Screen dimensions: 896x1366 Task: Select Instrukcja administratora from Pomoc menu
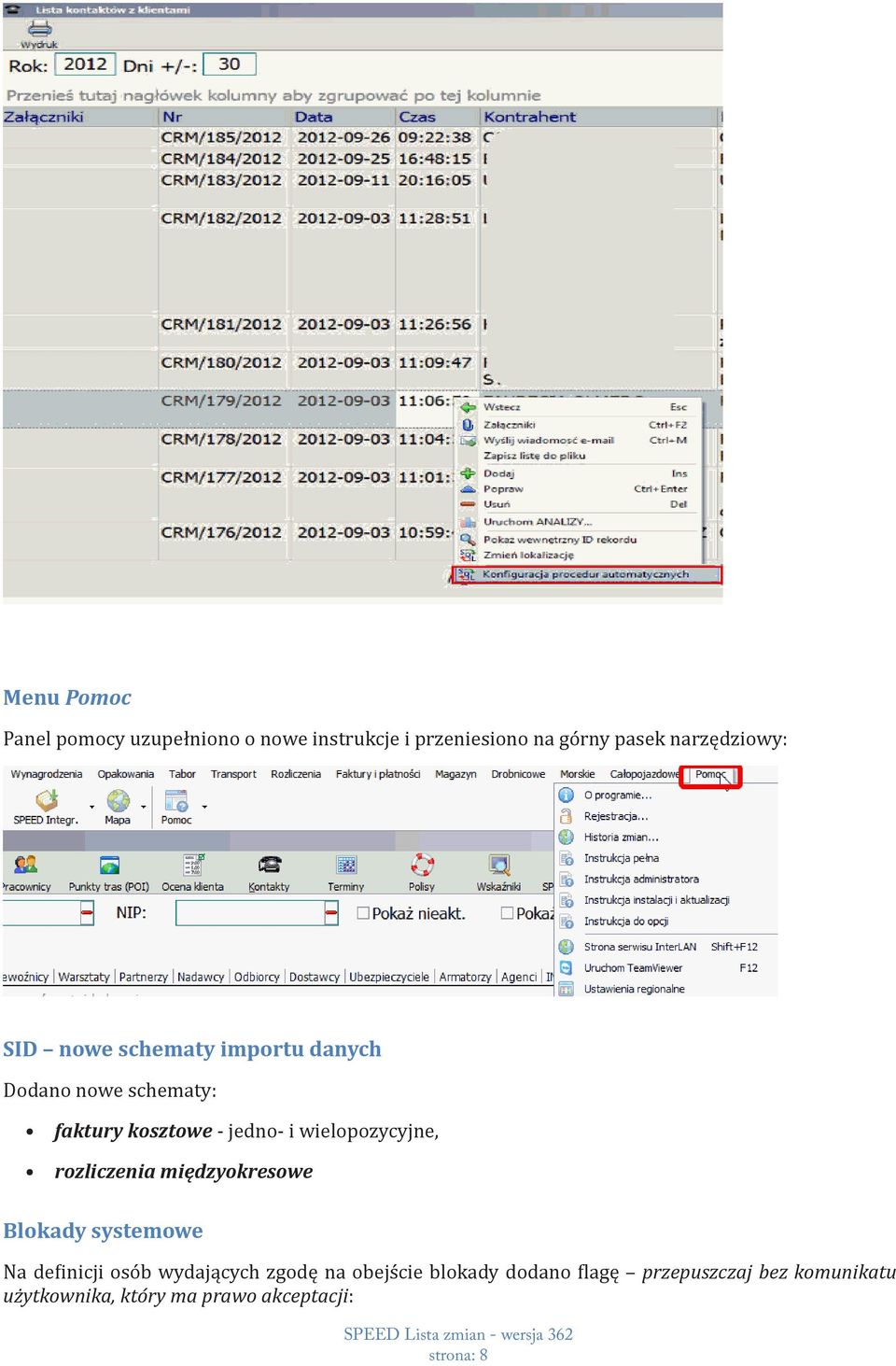[x=641, y=879]
